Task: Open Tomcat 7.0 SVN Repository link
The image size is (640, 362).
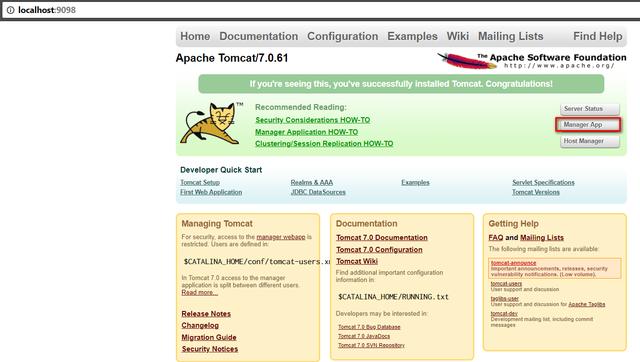Action: (371, 345)
